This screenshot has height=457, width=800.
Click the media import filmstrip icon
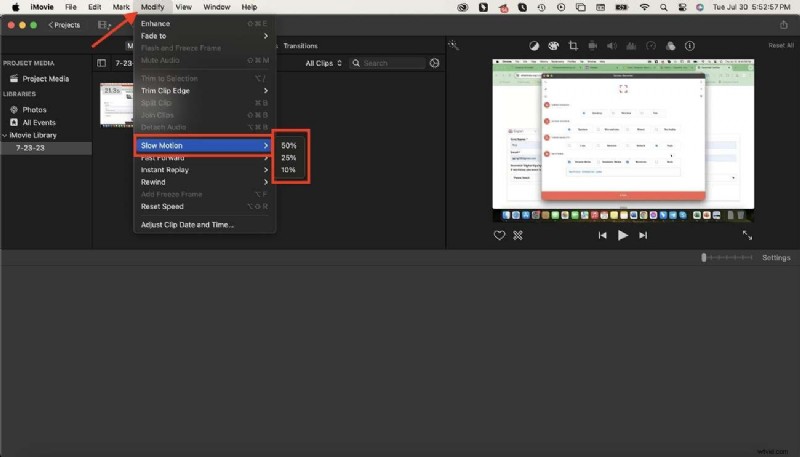click(104, 24)
